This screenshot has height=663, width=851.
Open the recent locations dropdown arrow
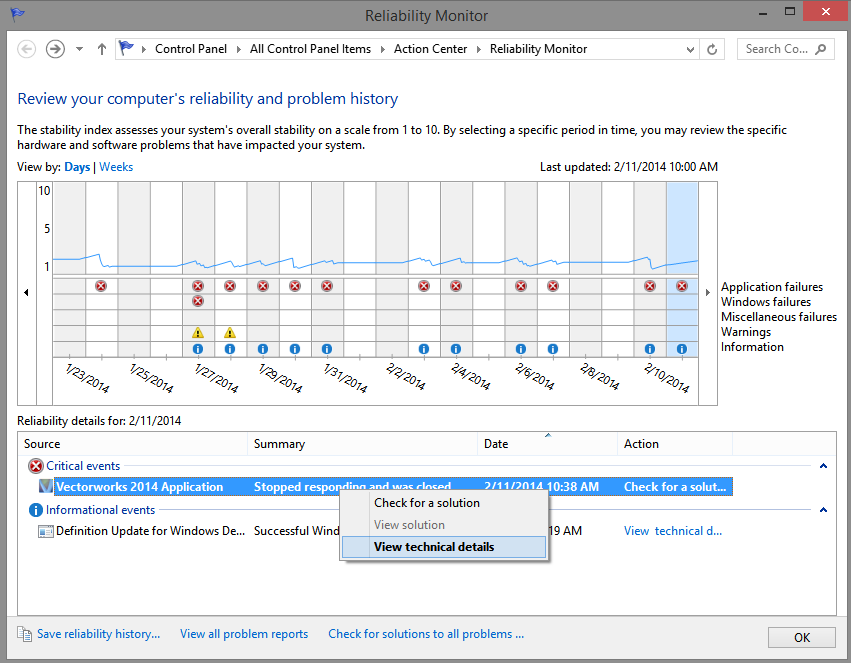(x=80, y=49)
